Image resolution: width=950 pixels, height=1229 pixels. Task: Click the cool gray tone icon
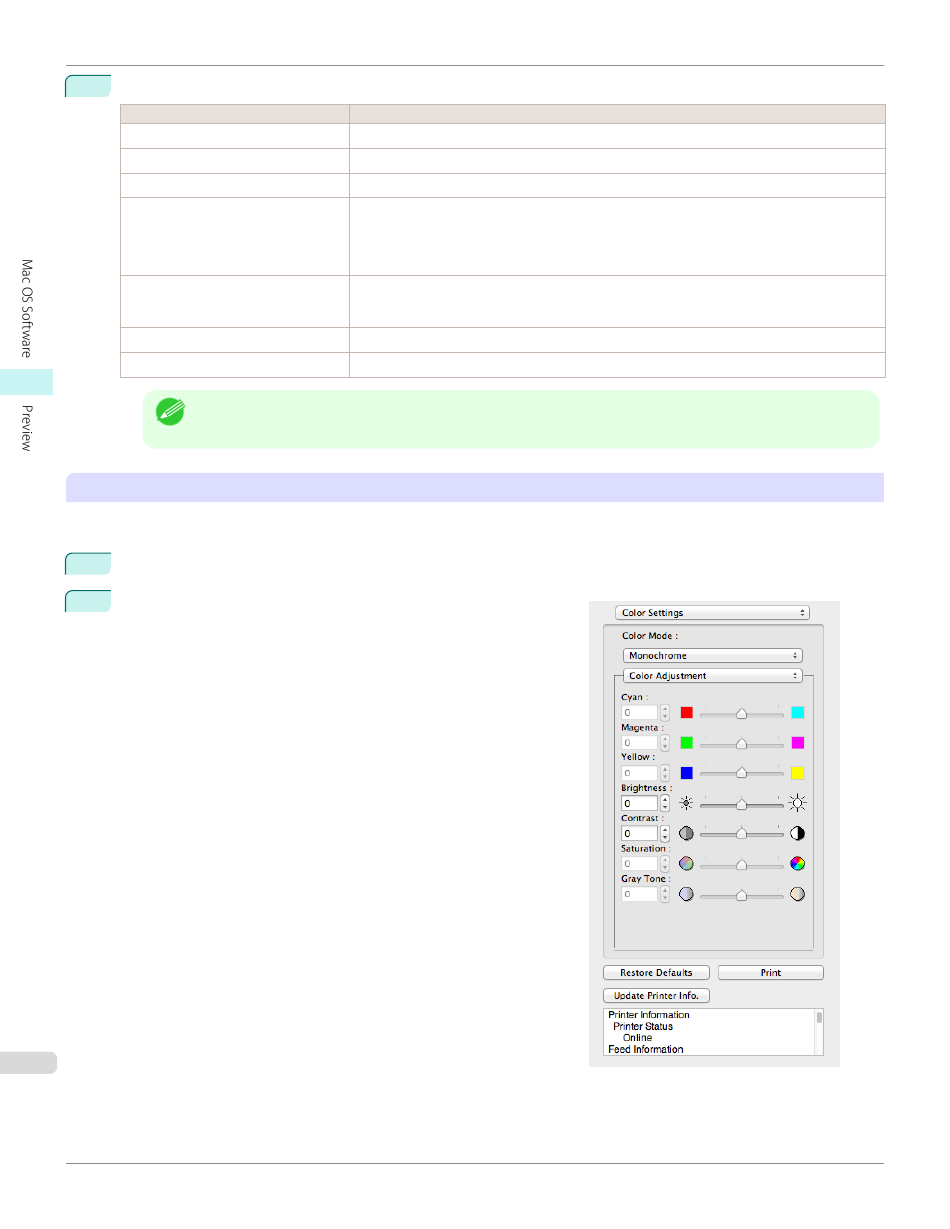point(687,894)
